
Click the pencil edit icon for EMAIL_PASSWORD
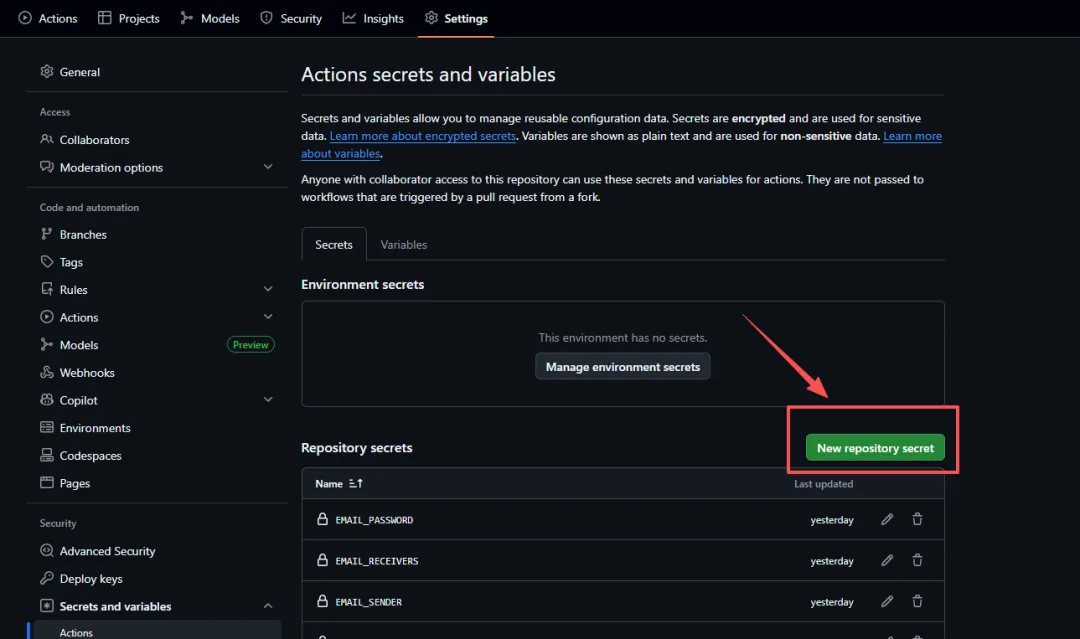pyautogui.click(x=887, y=520)
